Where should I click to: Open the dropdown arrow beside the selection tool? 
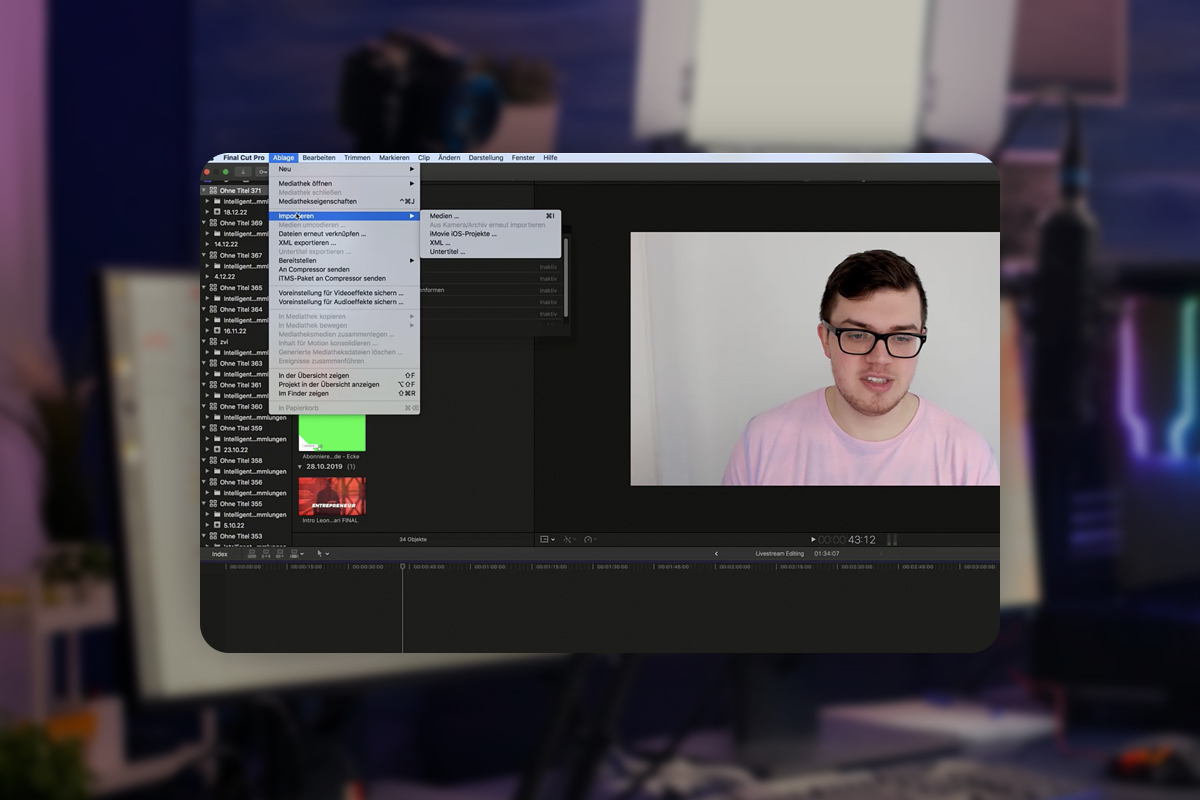click(x=327, y=554)
